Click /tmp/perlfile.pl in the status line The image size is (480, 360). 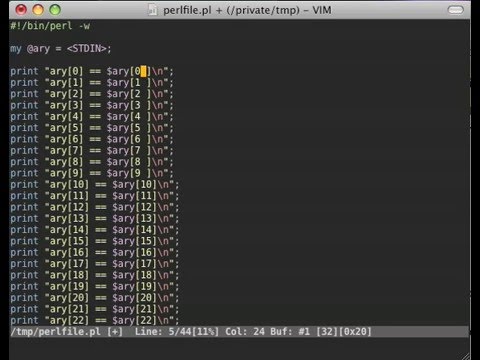click(x=55, y=332)
